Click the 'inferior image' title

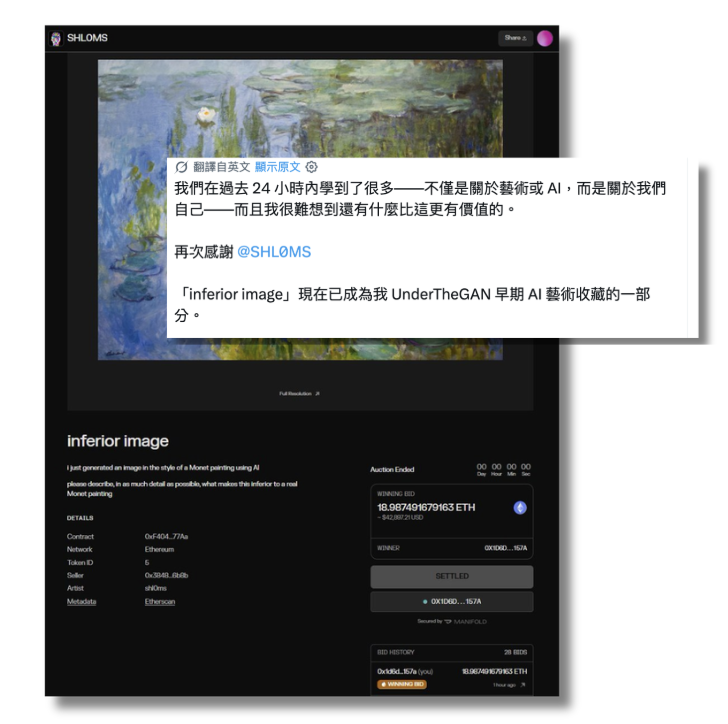pos(117,440)
